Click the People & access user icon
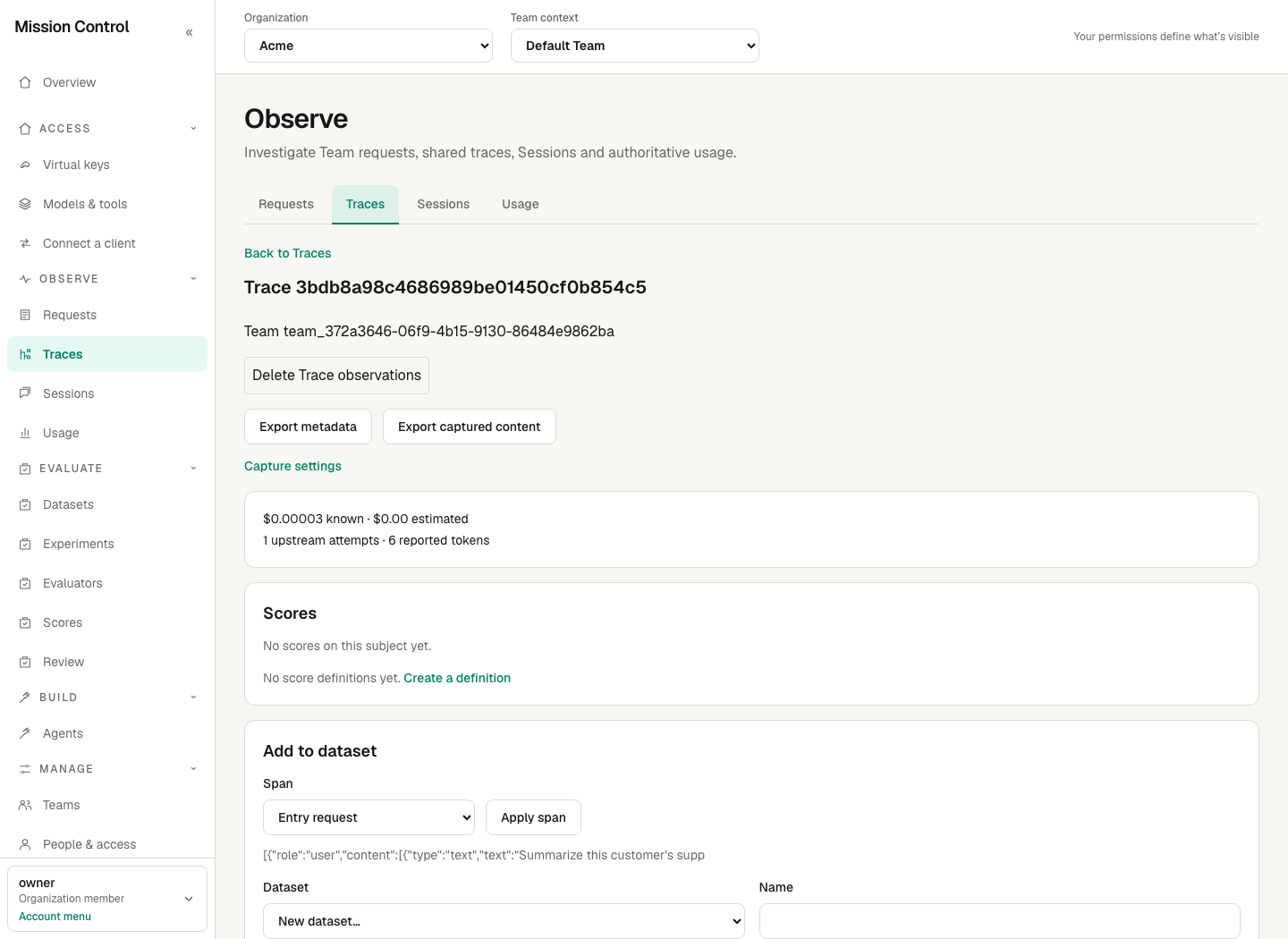This screenshot has width=1288, height=939. tap(25, 844)
